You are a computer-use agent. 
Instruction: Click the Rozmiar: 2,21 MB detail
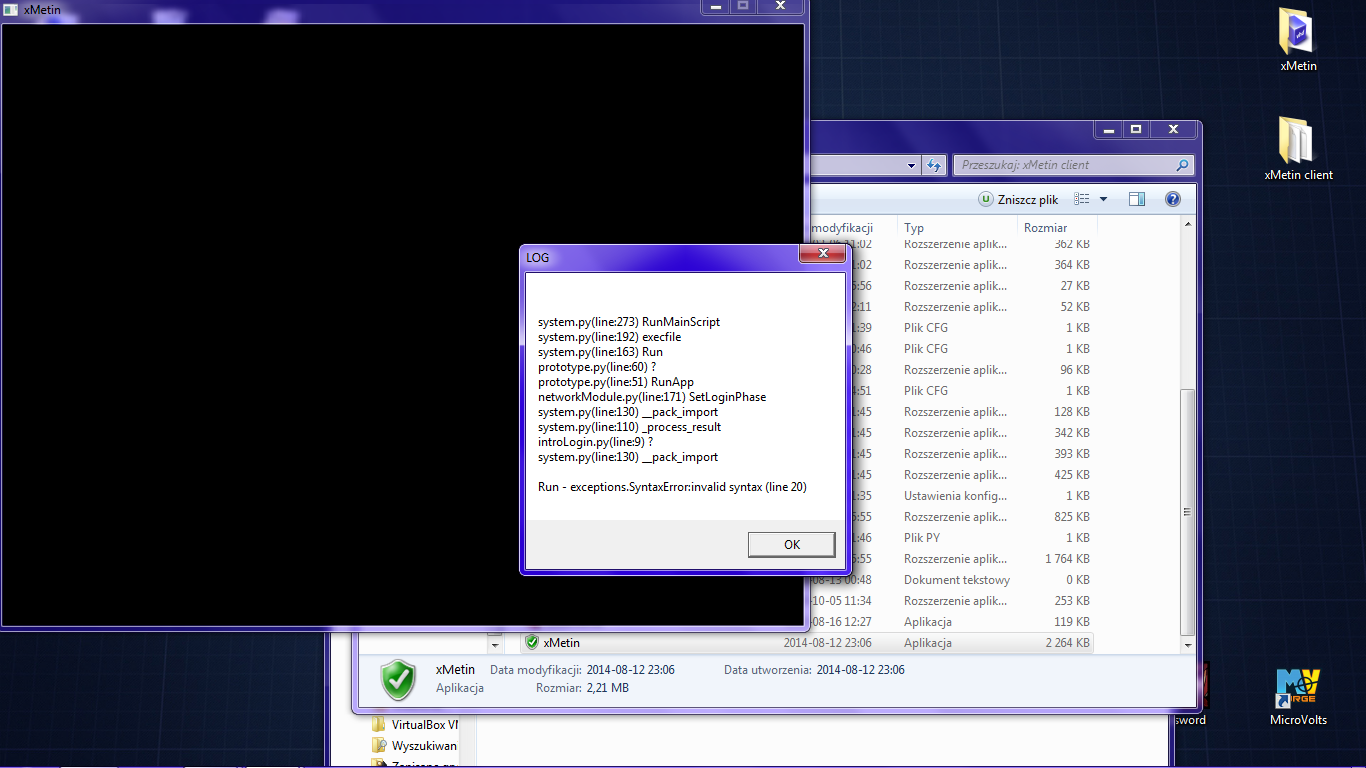pyautogui.click(x=582, y=688)
